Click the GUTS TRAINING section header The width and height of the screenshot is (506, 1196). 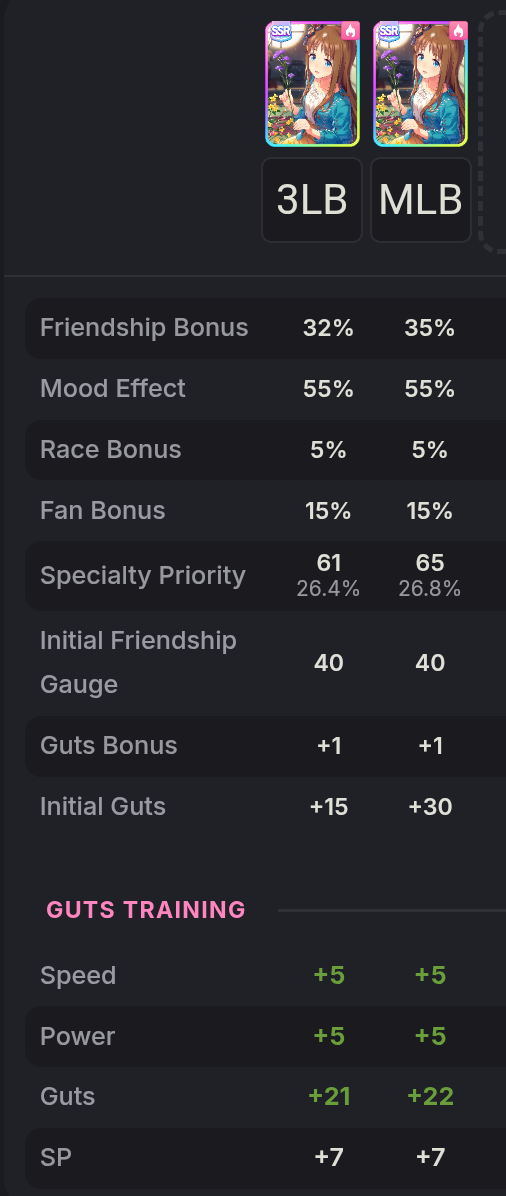click(x=147, y=910)
